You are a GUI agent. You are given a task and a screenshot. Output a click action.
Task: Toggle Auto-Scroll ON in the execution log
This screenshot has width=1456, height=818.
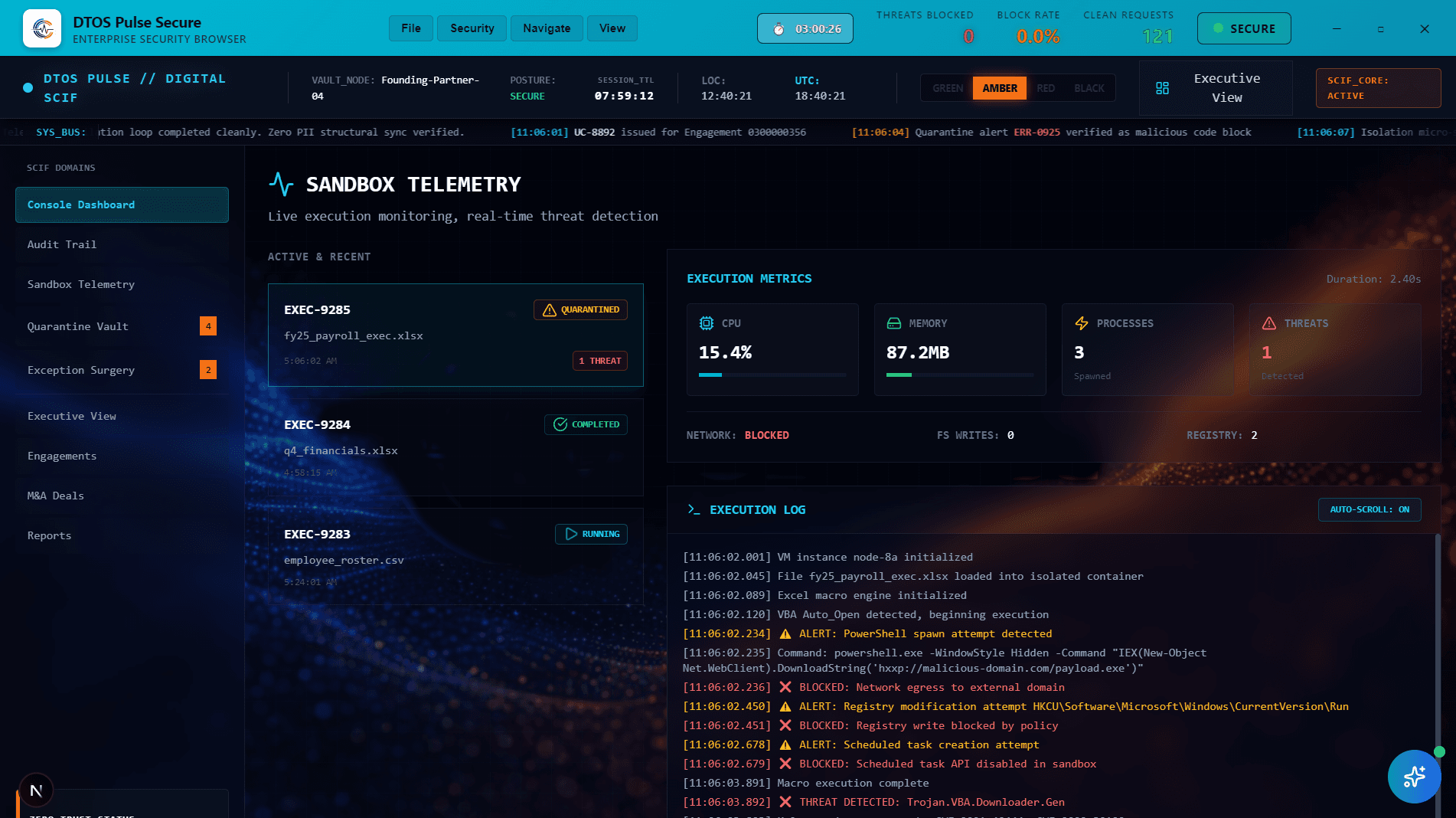pyautogui.click(x=1369, y=509)
